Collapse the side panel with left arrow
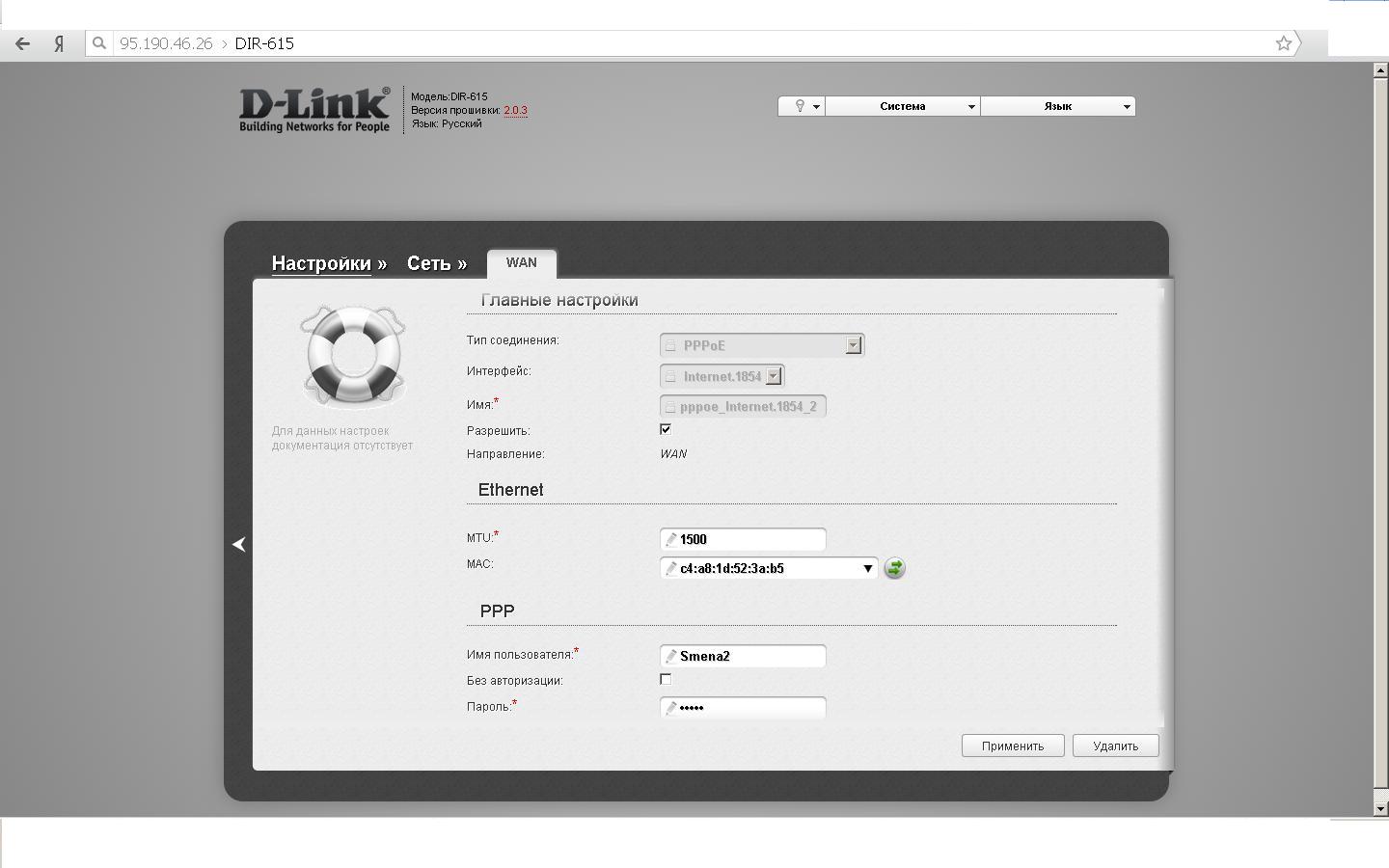Screen dimensions: 1389x868 pos(239,544)
